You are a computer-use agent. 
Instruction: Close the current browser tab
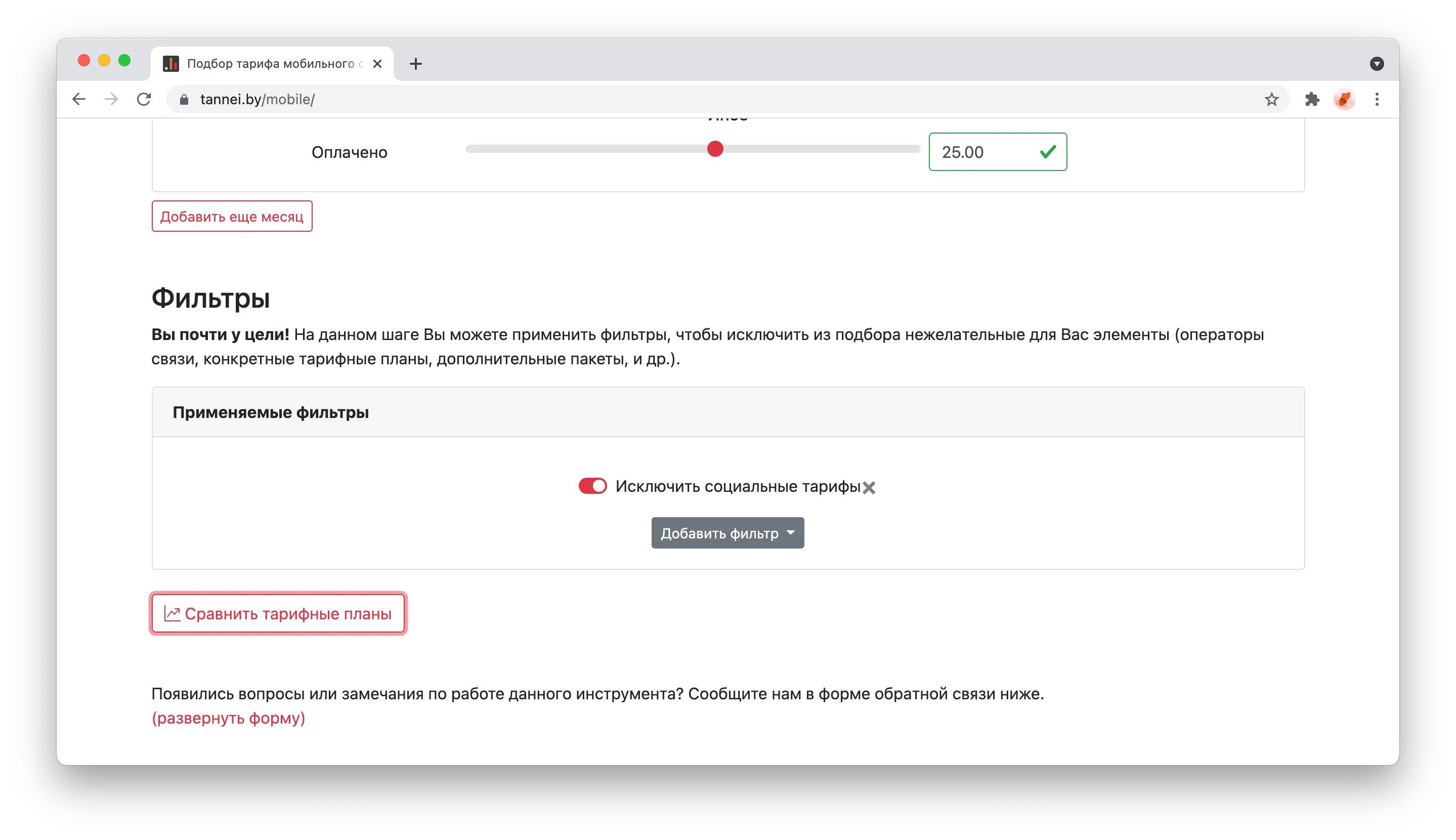click(377, 63)
